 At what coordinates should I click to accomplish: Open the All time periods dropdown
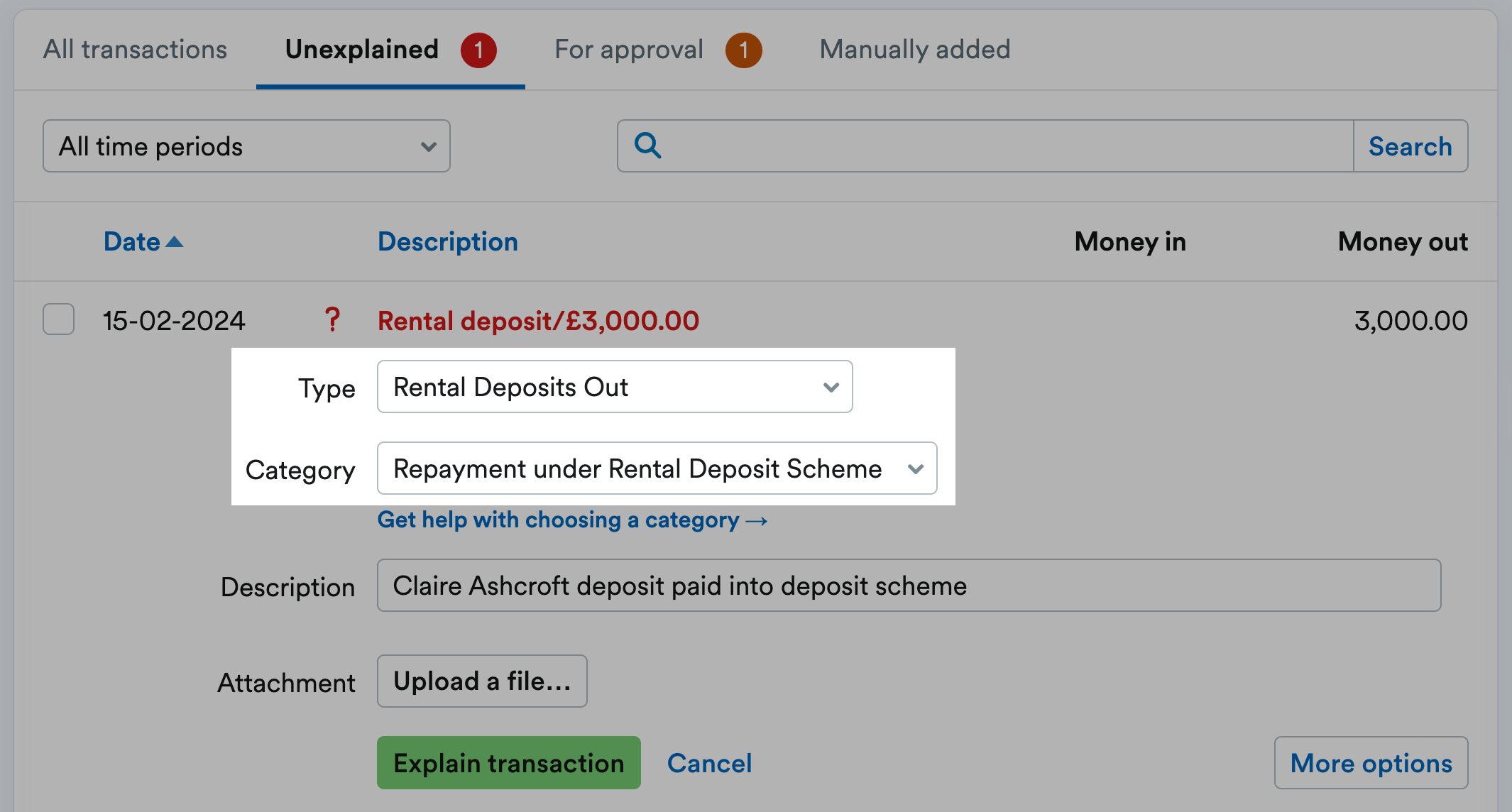pyautogui.click(x=246, y=146)
